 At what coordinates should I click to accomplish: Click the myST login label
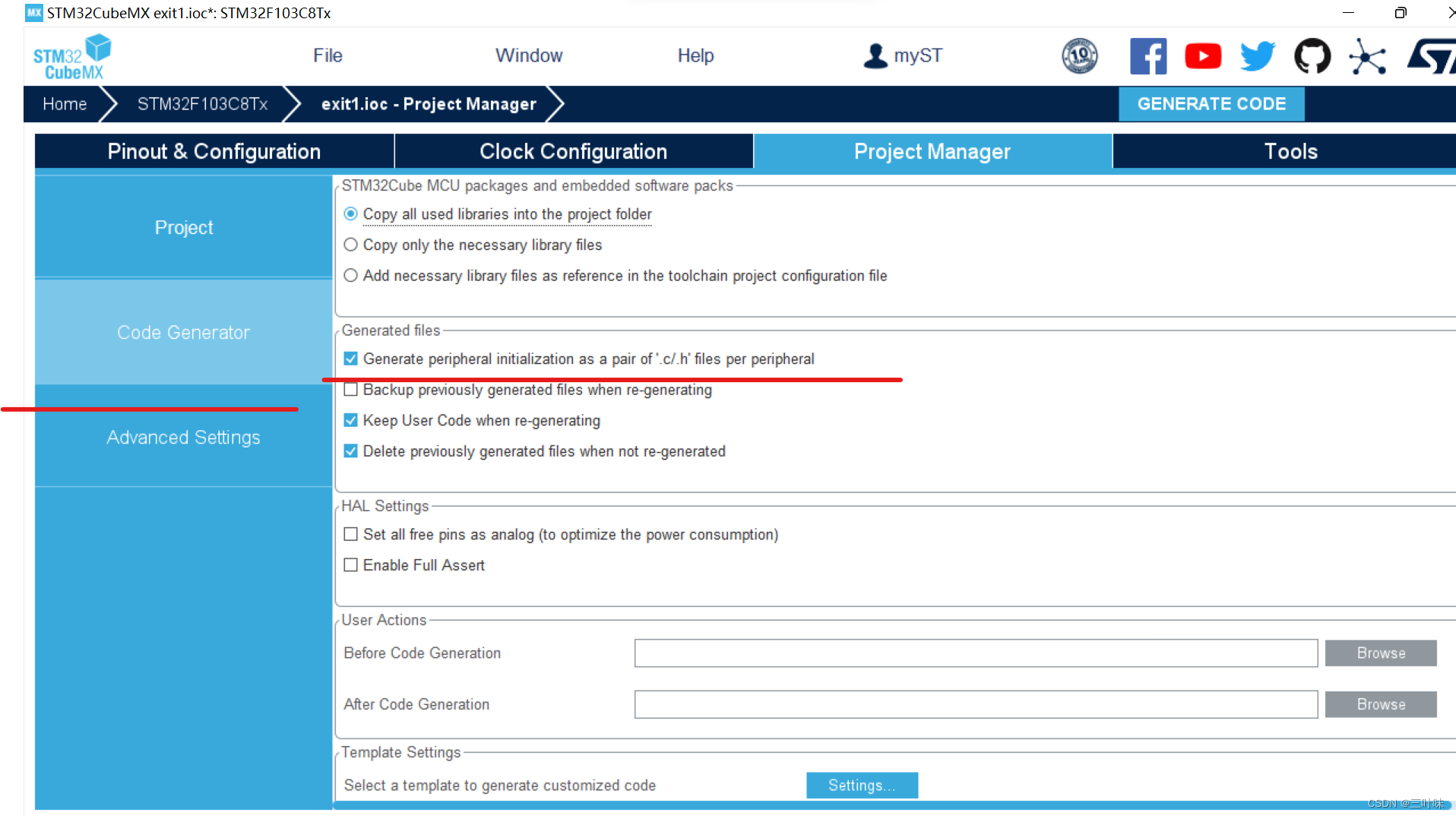click(x=918, y=55)
